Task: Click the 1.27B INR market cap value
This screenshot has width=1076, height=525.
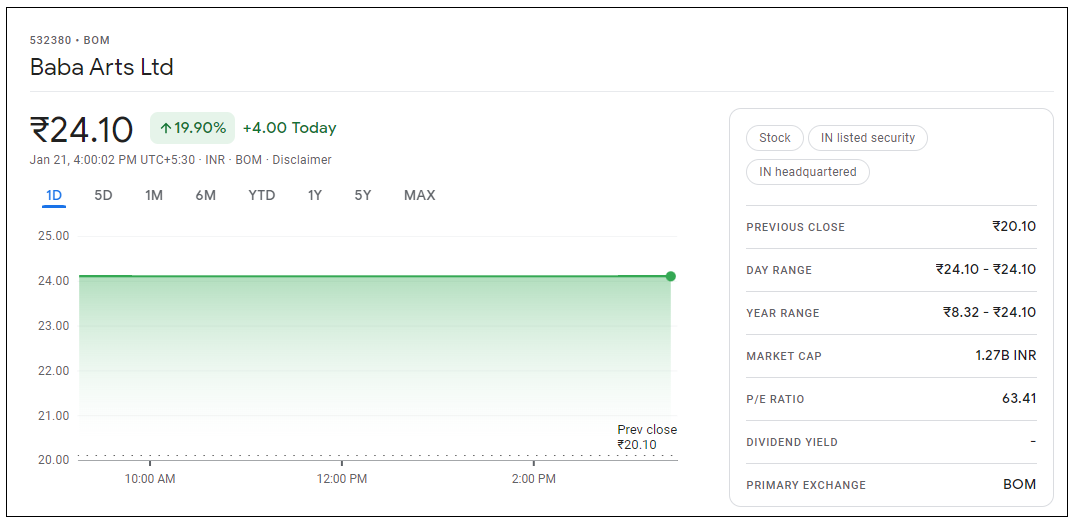Action: click(x=1005, y=355)
